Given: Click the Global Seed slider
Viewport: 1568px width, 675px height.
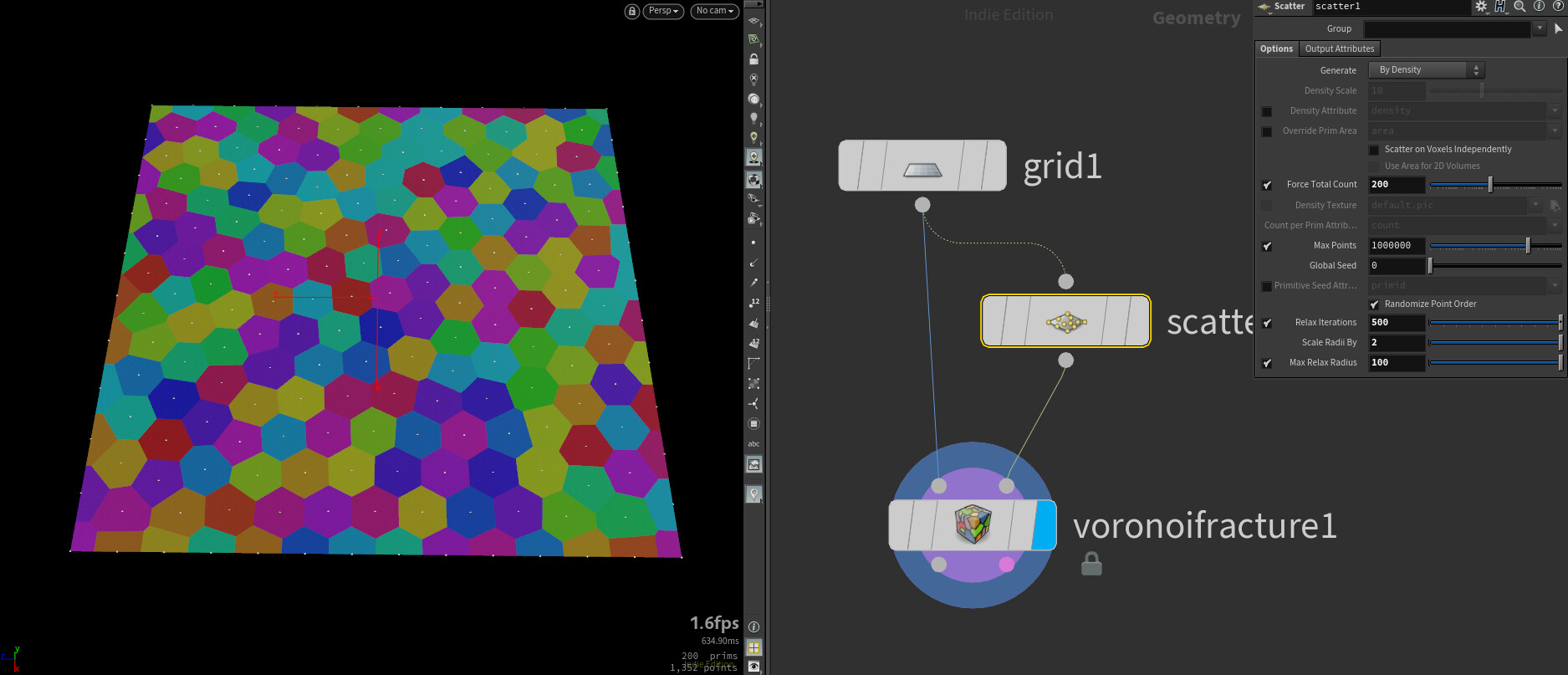Looking at the screenshot, I should click(1495, 266).
